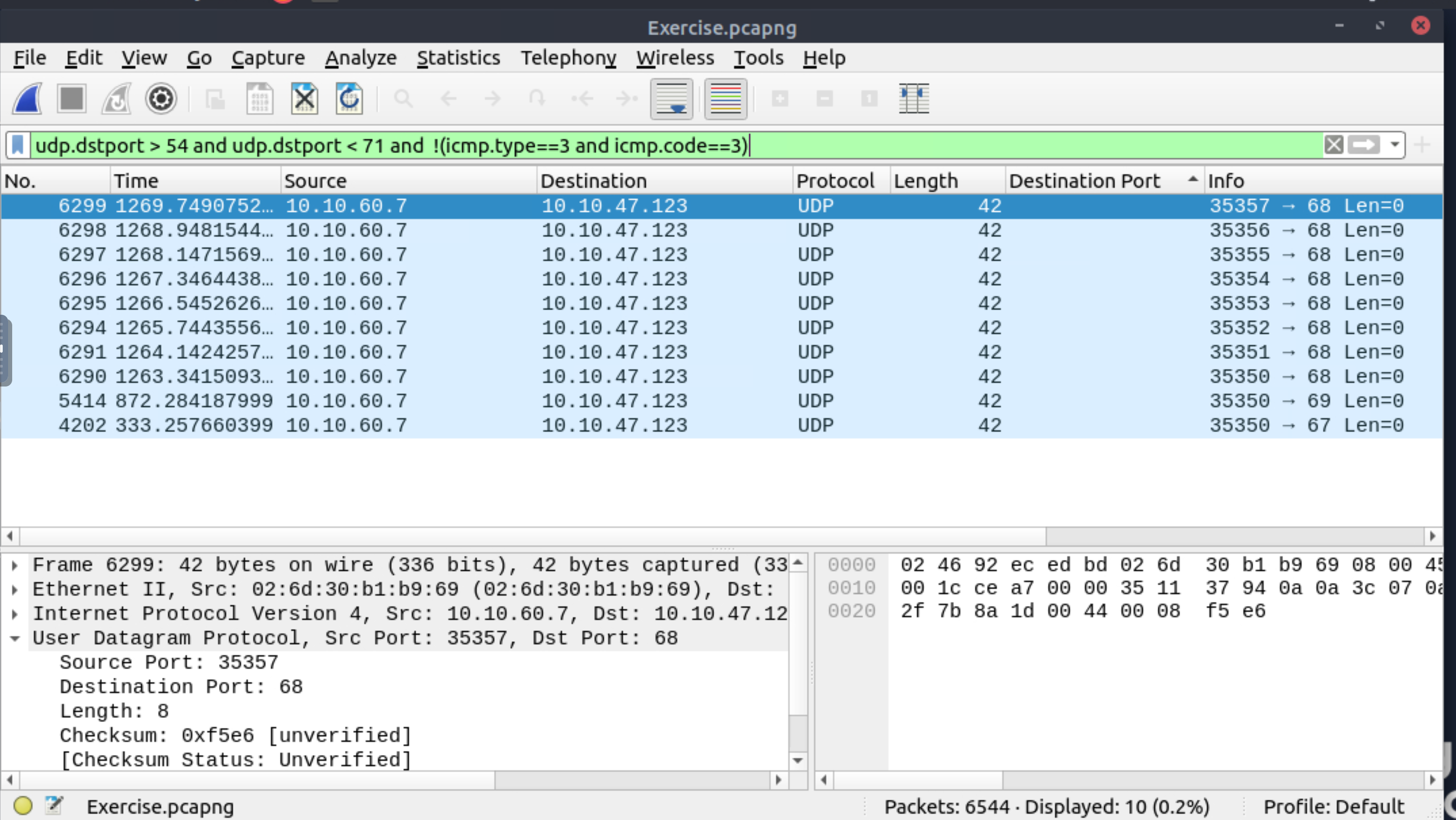The image size is (1456, 820).
Task: Clear the display filter
Action: pos(1334,145)
